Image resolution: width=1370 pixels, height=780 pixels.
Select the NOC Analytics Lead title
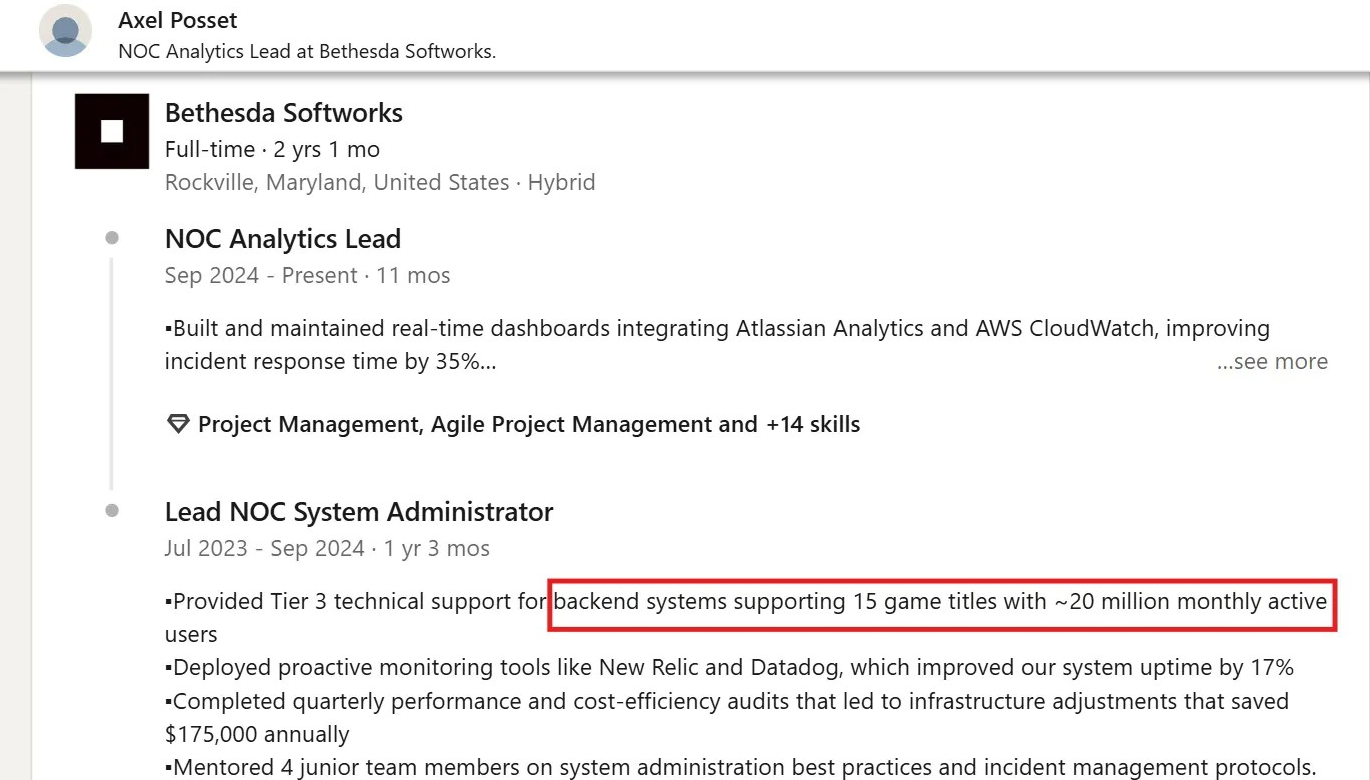click(x=283, y=239)
